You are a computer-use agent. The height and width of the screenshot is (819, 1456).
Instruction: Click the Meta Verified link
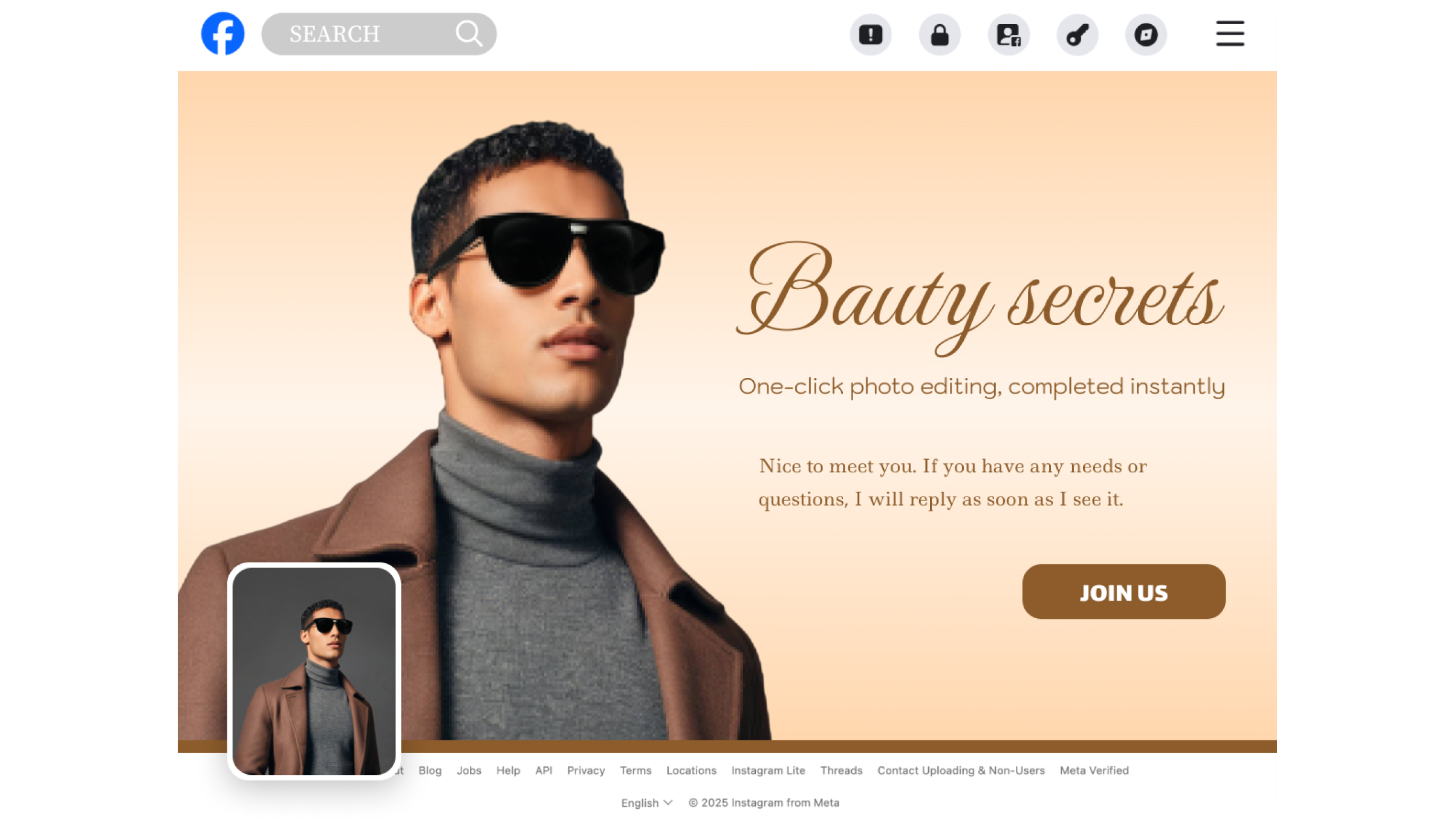[1094, 771]
